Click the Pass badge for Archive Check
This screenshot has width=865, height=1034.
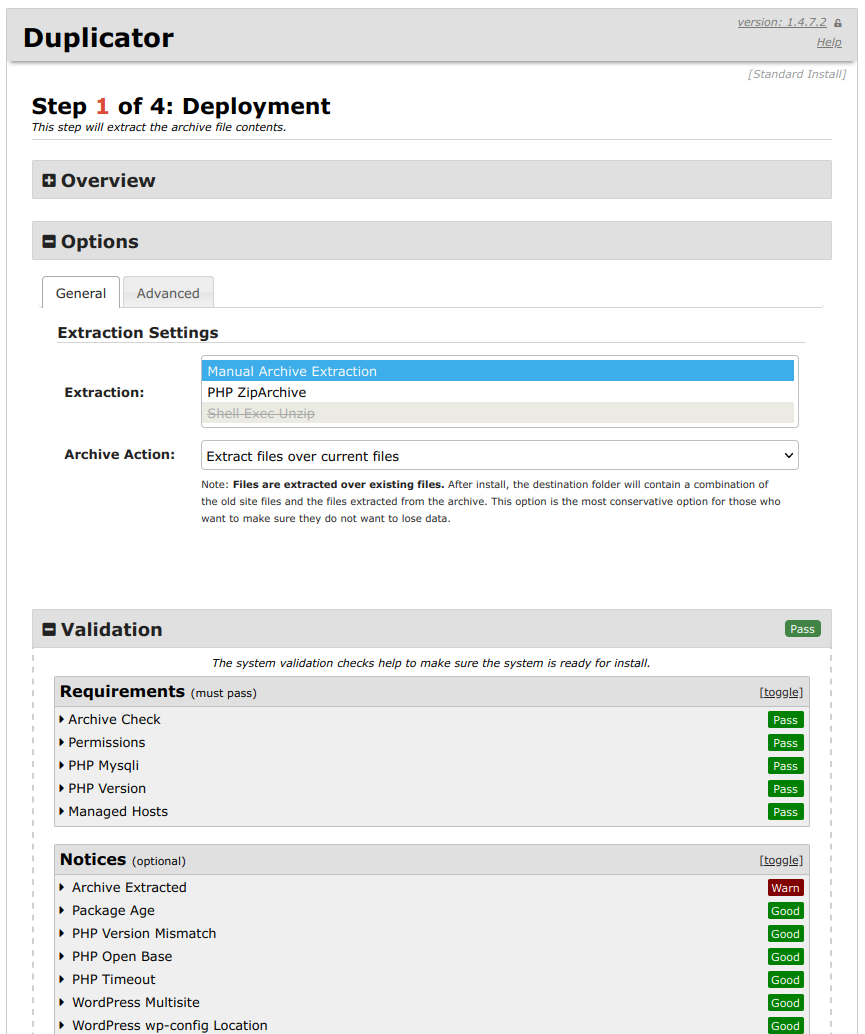(785, 720)
